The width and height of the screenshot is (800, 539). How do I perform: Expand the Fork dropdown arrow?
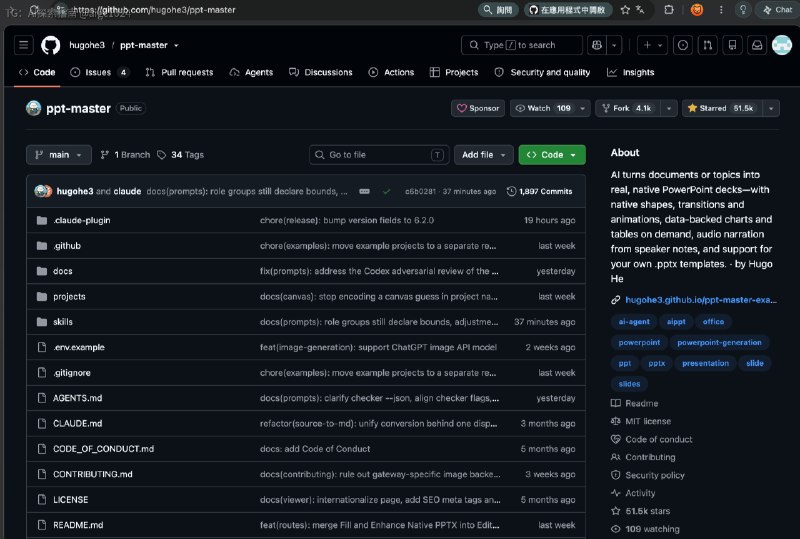669,108
